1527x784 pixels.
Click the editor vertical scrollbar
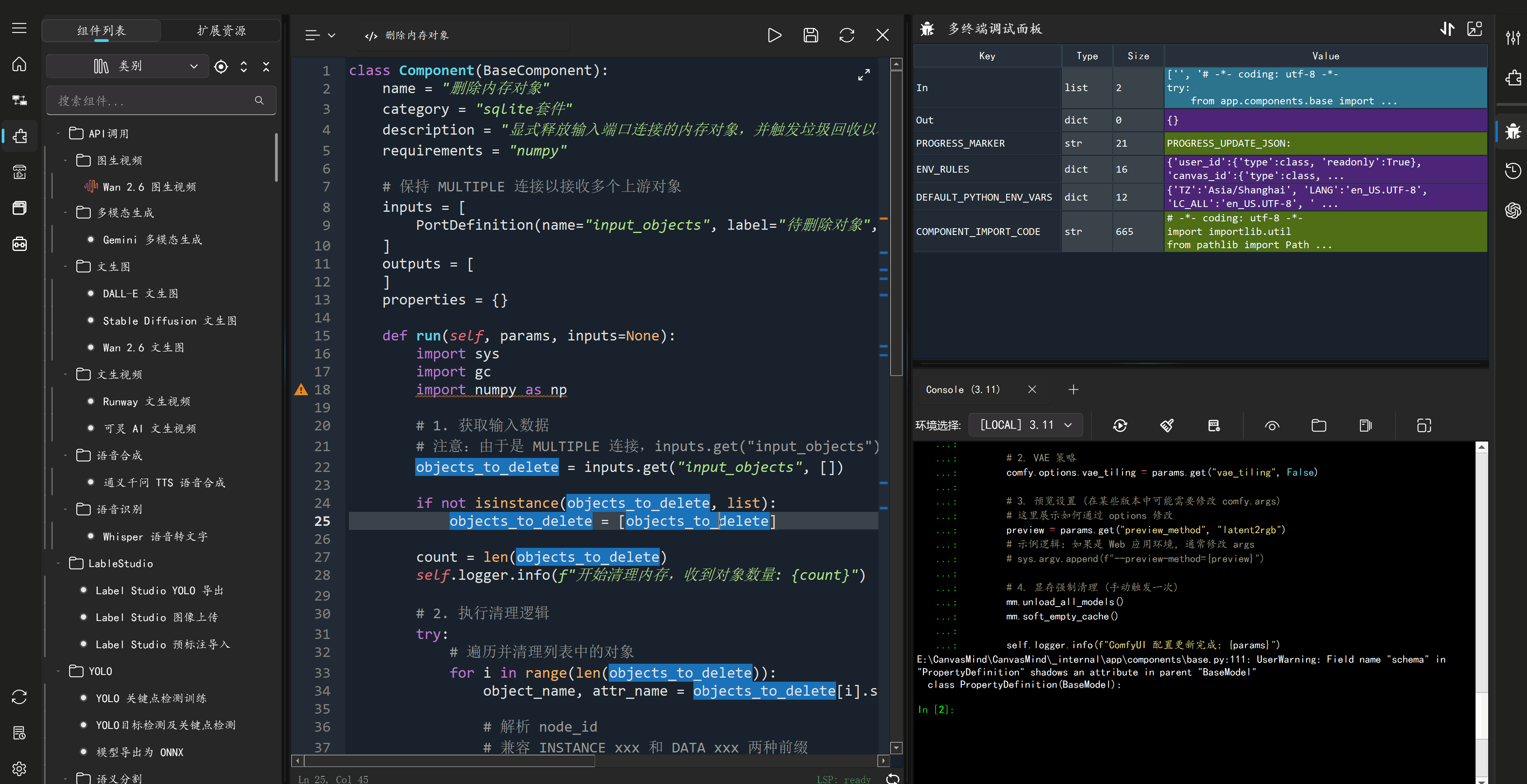pyautogui.click(x=896, y=223)
